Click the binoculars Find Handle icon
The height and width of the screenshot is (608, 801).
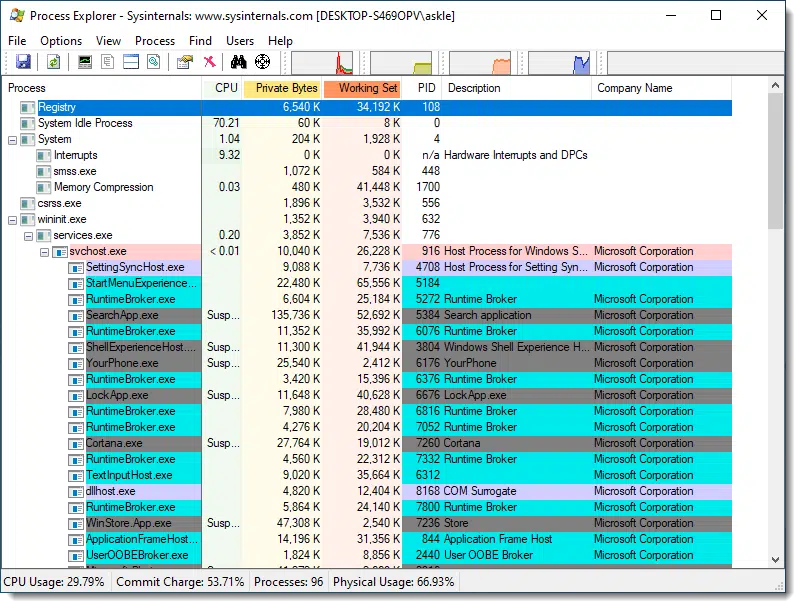click(238, 62)
